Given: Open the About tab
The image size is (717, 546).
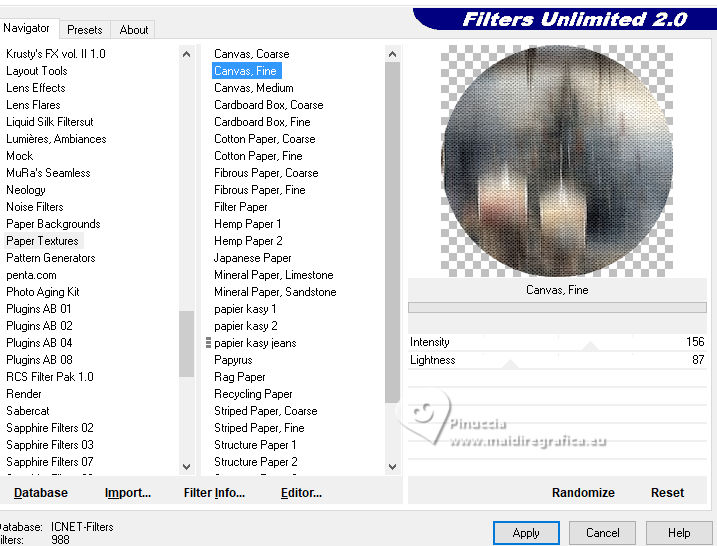Looking at the screenshot, I should [x=134, y=30].
